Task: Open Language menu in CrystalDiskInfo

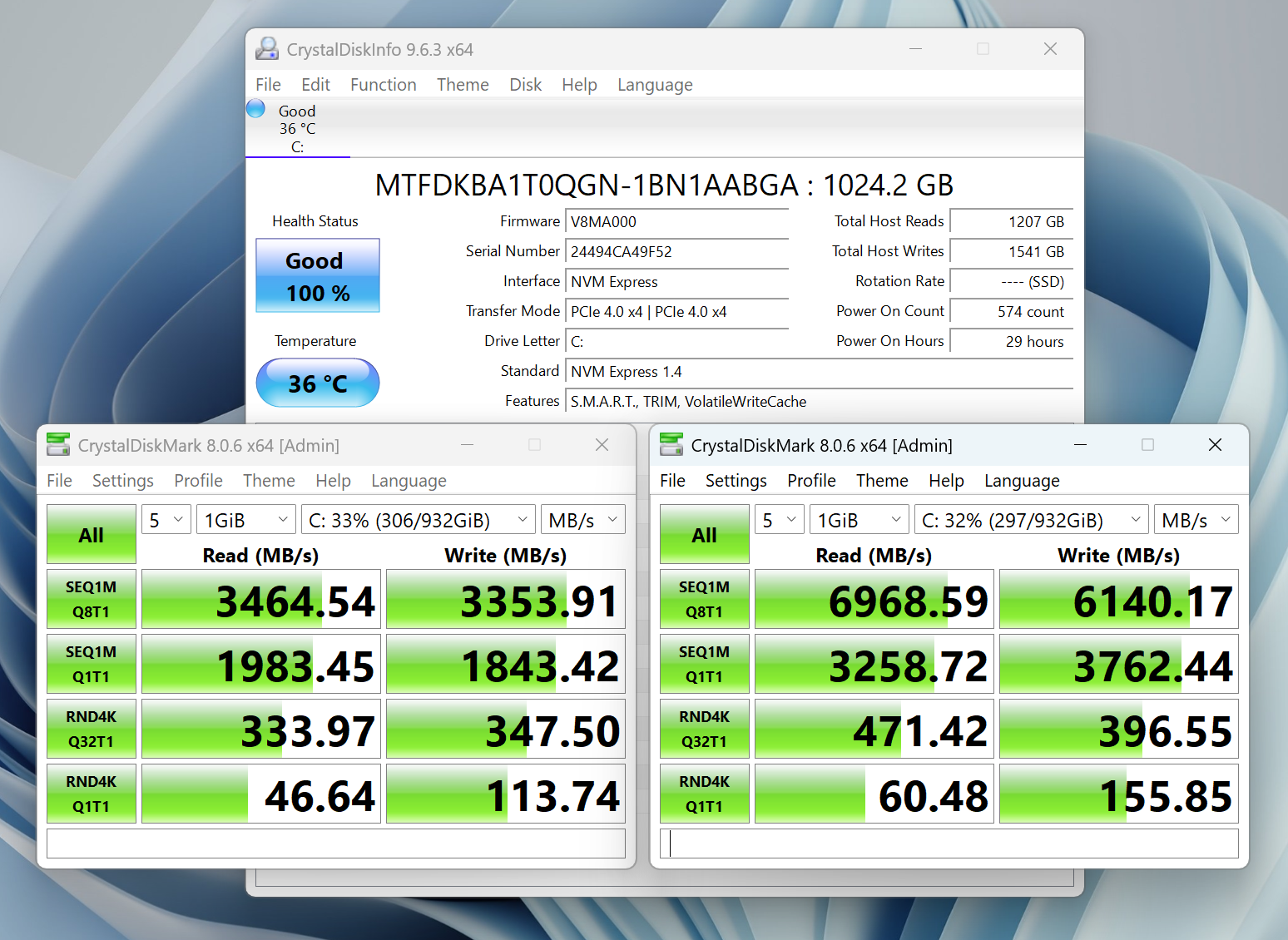Action: (x=655, y=85)
